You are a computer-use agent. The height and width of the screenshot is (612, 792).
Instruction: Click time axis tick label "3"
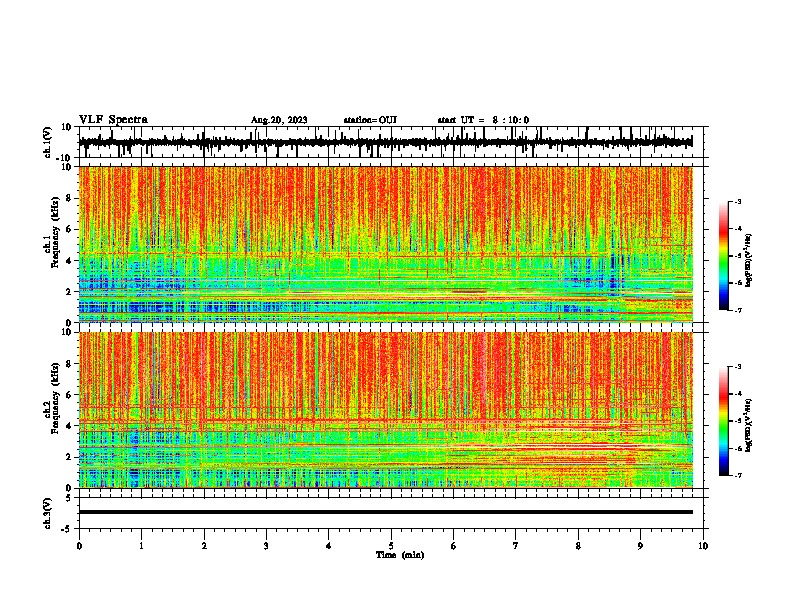266,546
